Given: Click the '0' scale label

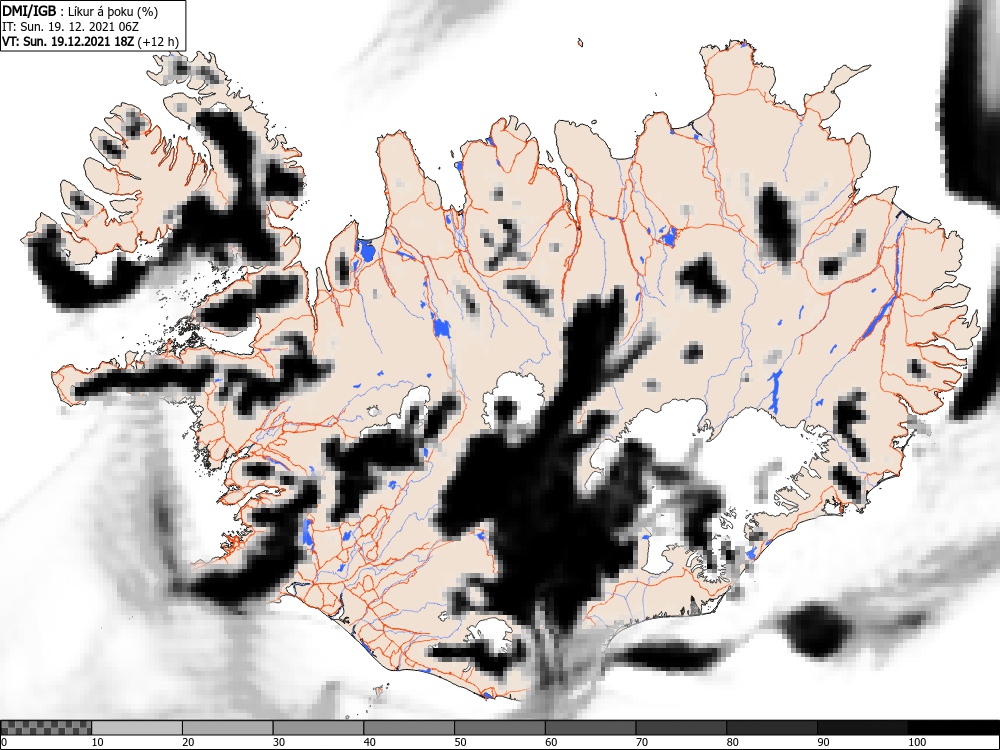Looking at the screenshot, I should 4,742.
